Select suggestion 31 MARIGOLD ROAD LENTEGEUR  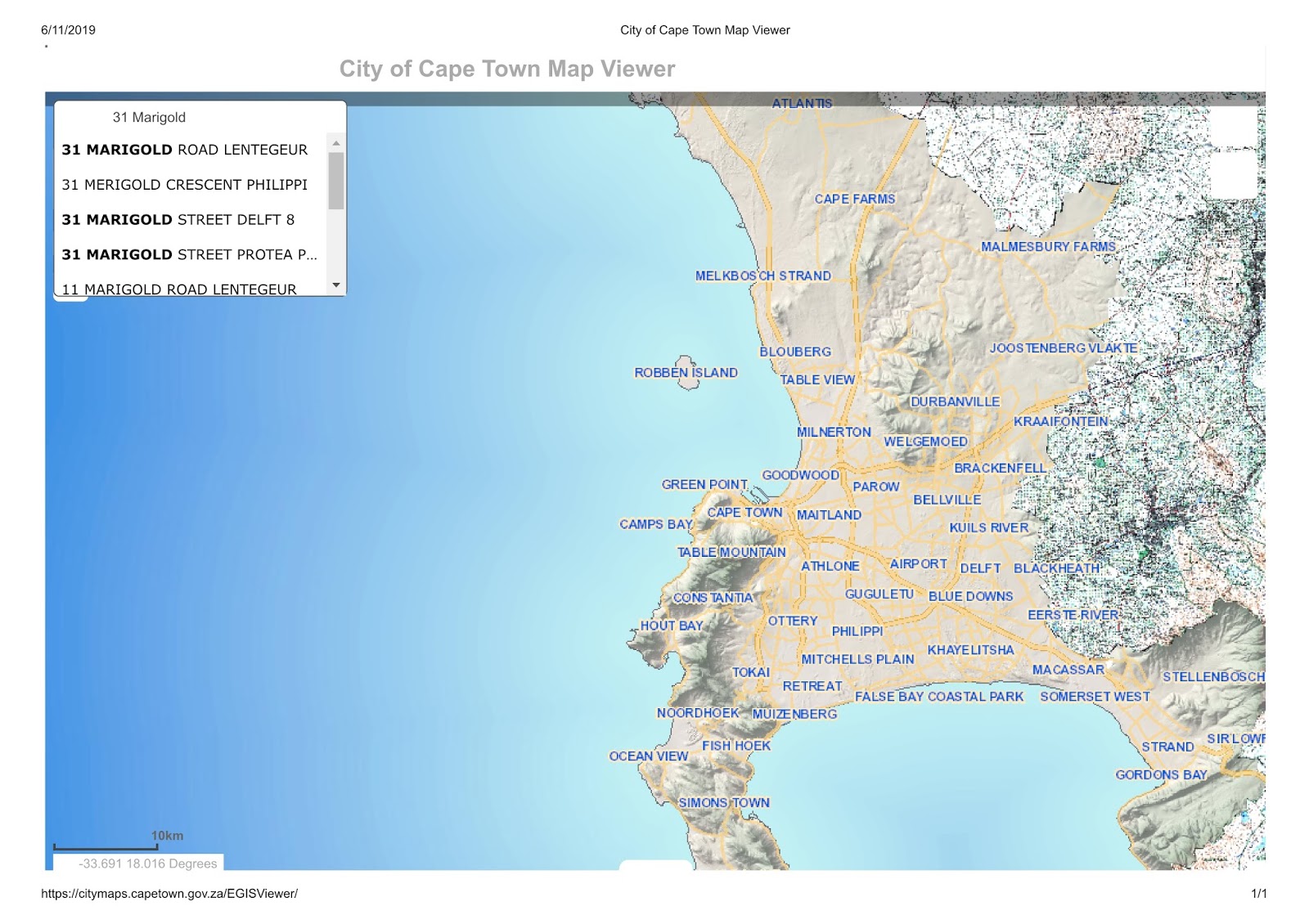(x=184, y=150)
